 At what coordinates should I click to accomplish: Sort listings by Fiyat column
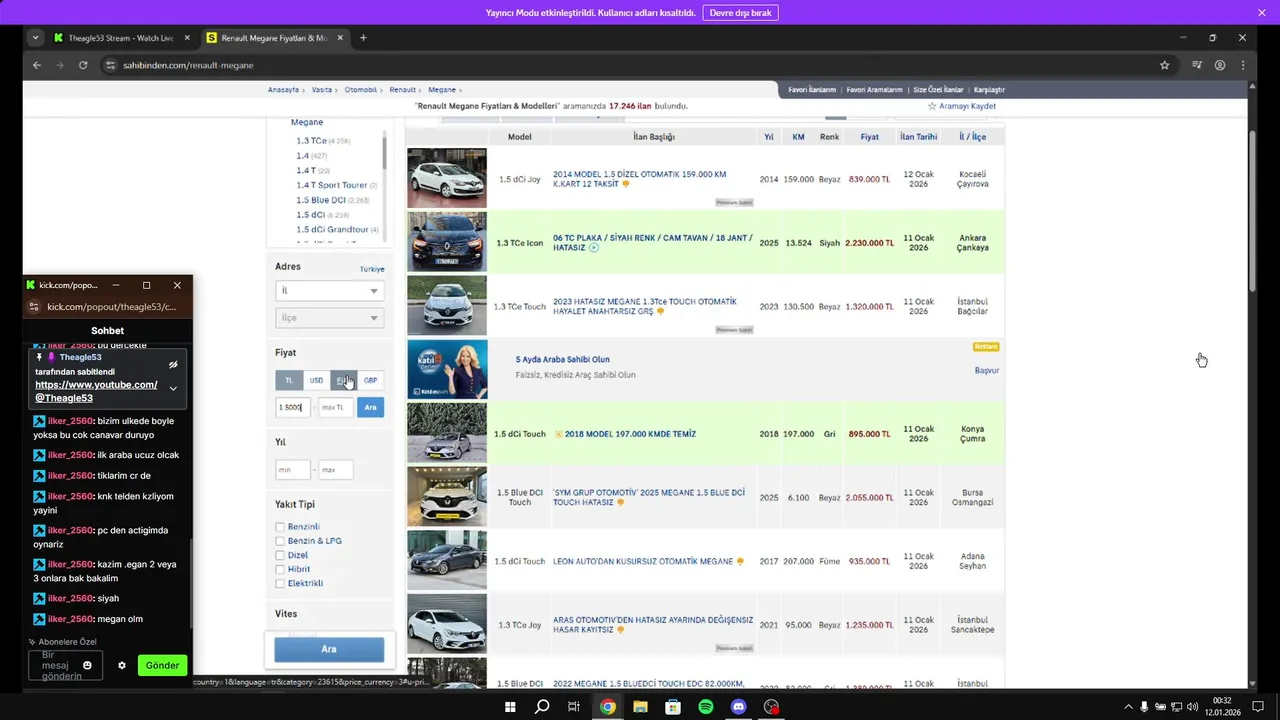pyautogui.click(x=870, y=137)
